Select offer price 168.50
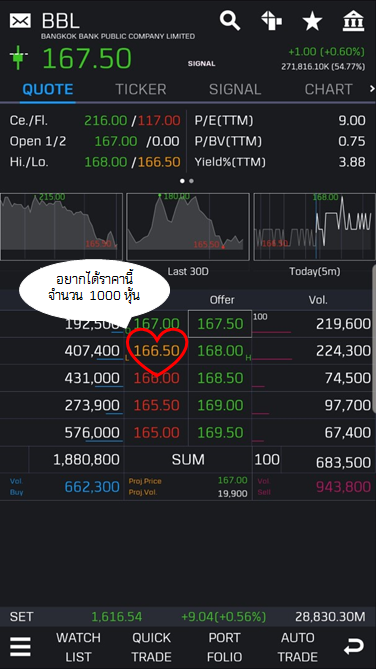376x669 pixels. point(220,378)
